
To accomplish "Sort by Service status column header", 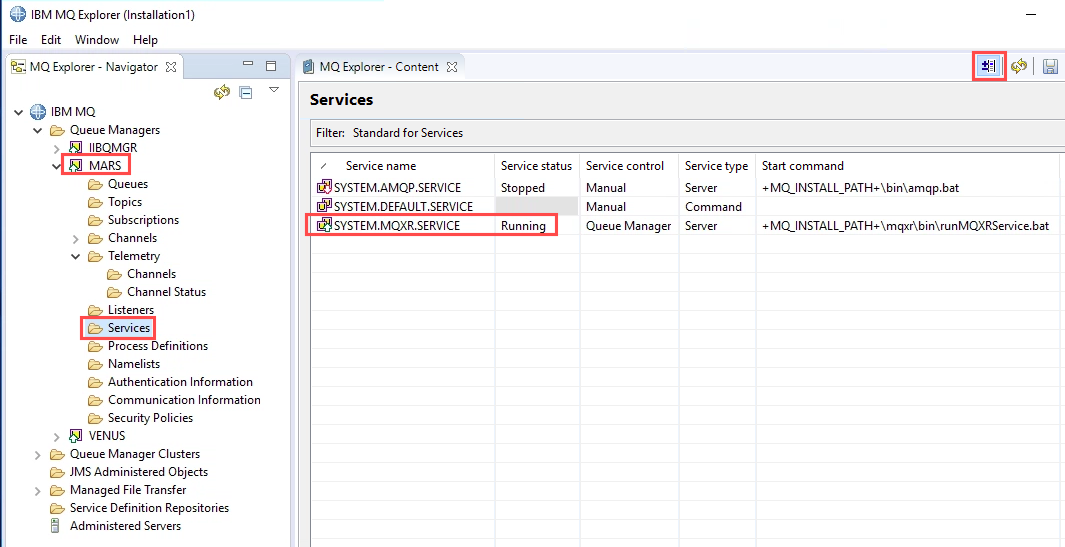I will (537, 166).
